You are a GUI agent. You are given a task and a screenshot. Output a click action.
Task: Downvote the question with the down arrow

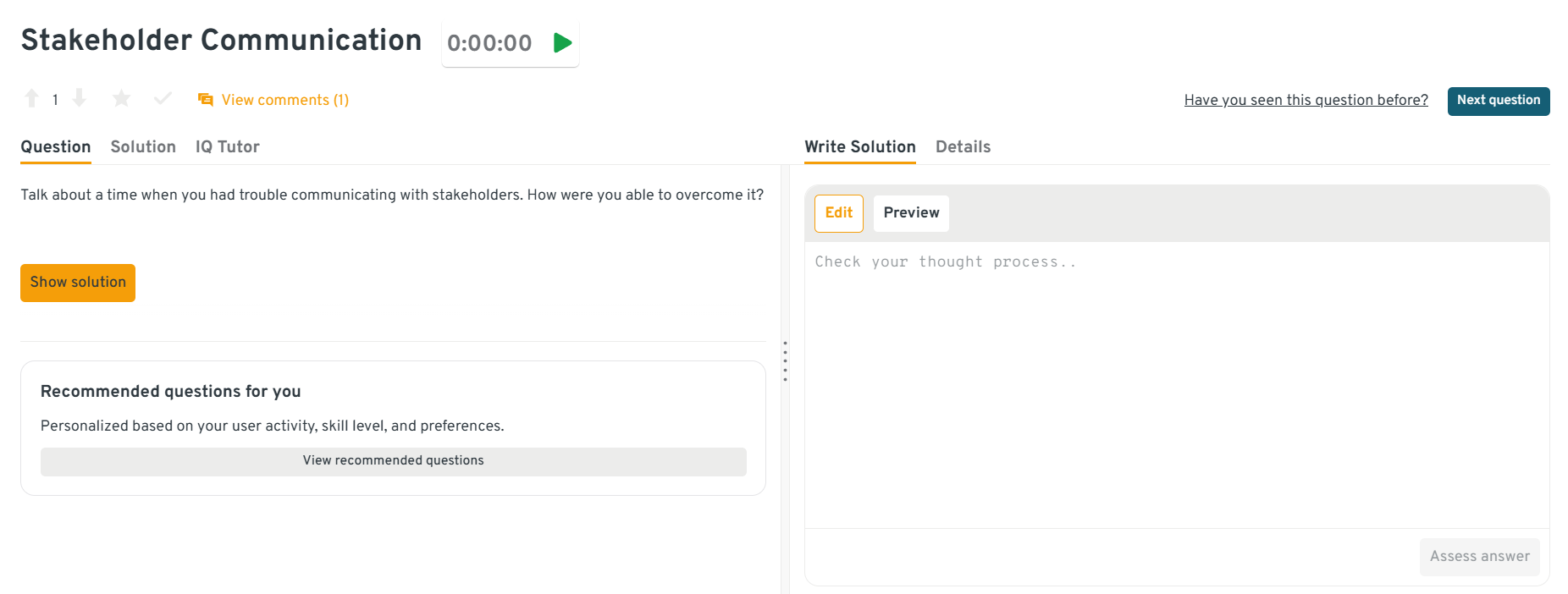[x=79, y=99]
